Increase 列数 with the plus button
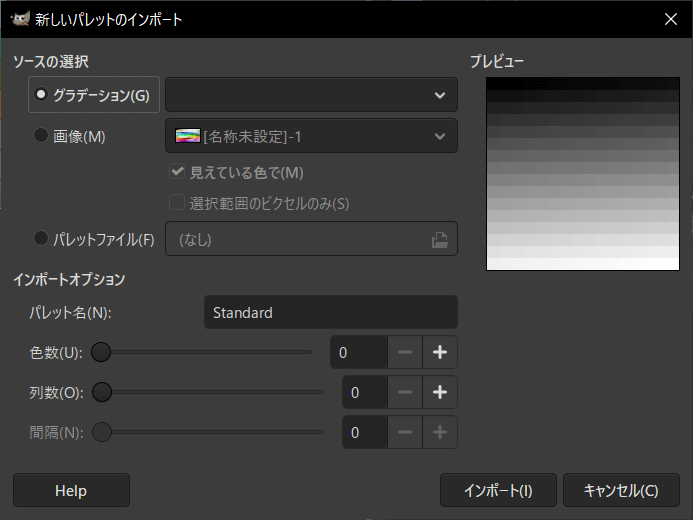 coord(440,392)
